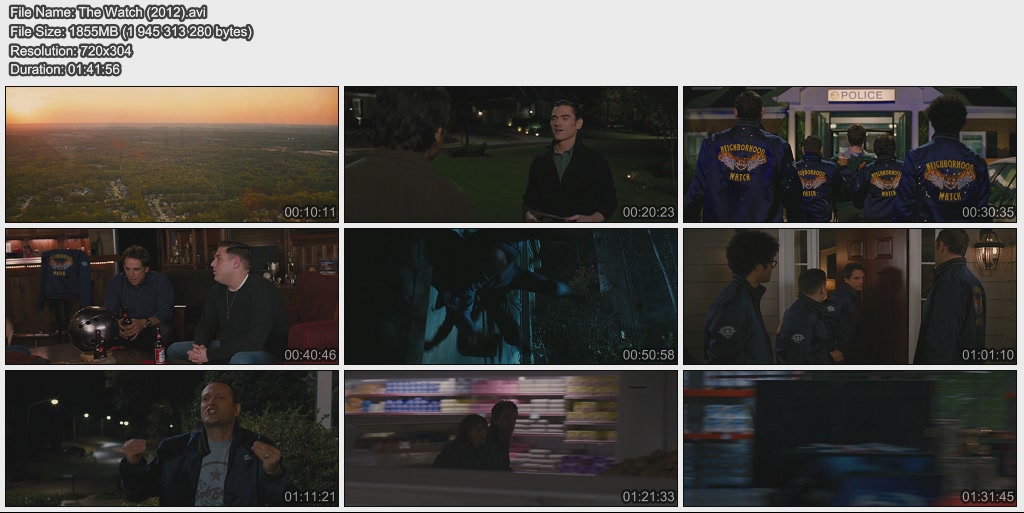
Task: Click the File Size text line
Action: [131, 31]
